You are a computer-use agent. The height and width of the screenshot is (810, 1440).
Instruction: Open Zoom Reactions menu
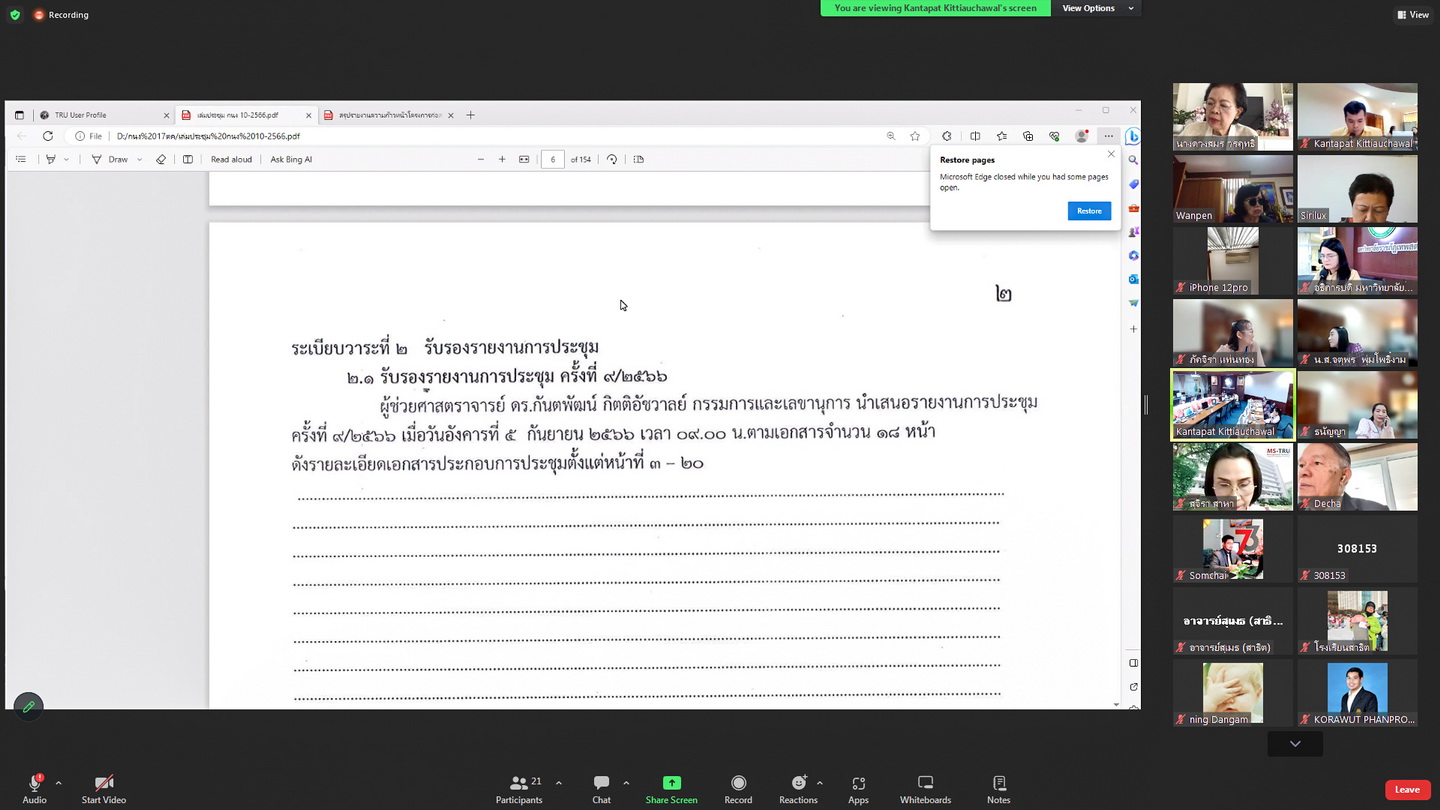coord(798,787)
